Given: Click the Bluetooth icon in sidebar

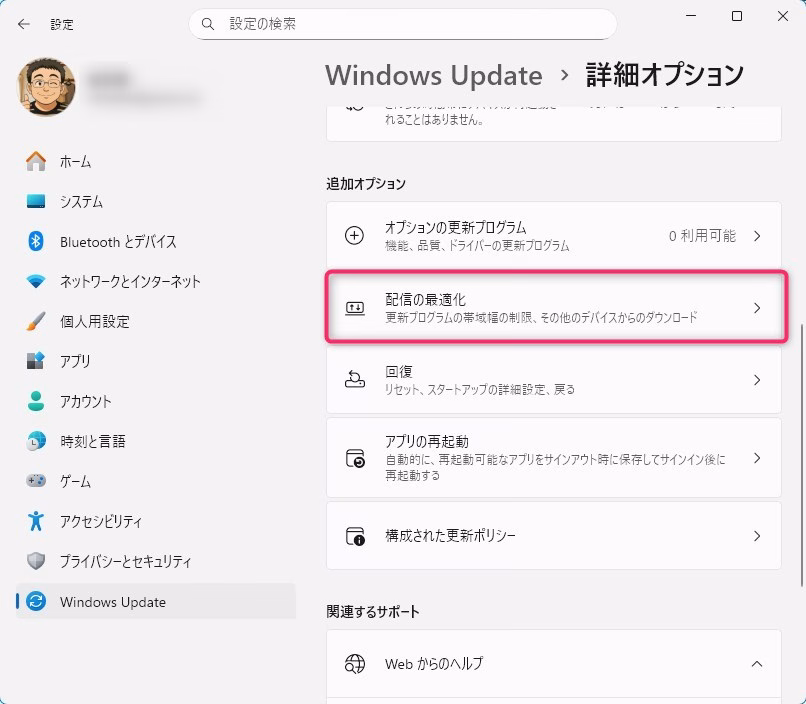Looking at the screenshot, I should click(36, 241).
